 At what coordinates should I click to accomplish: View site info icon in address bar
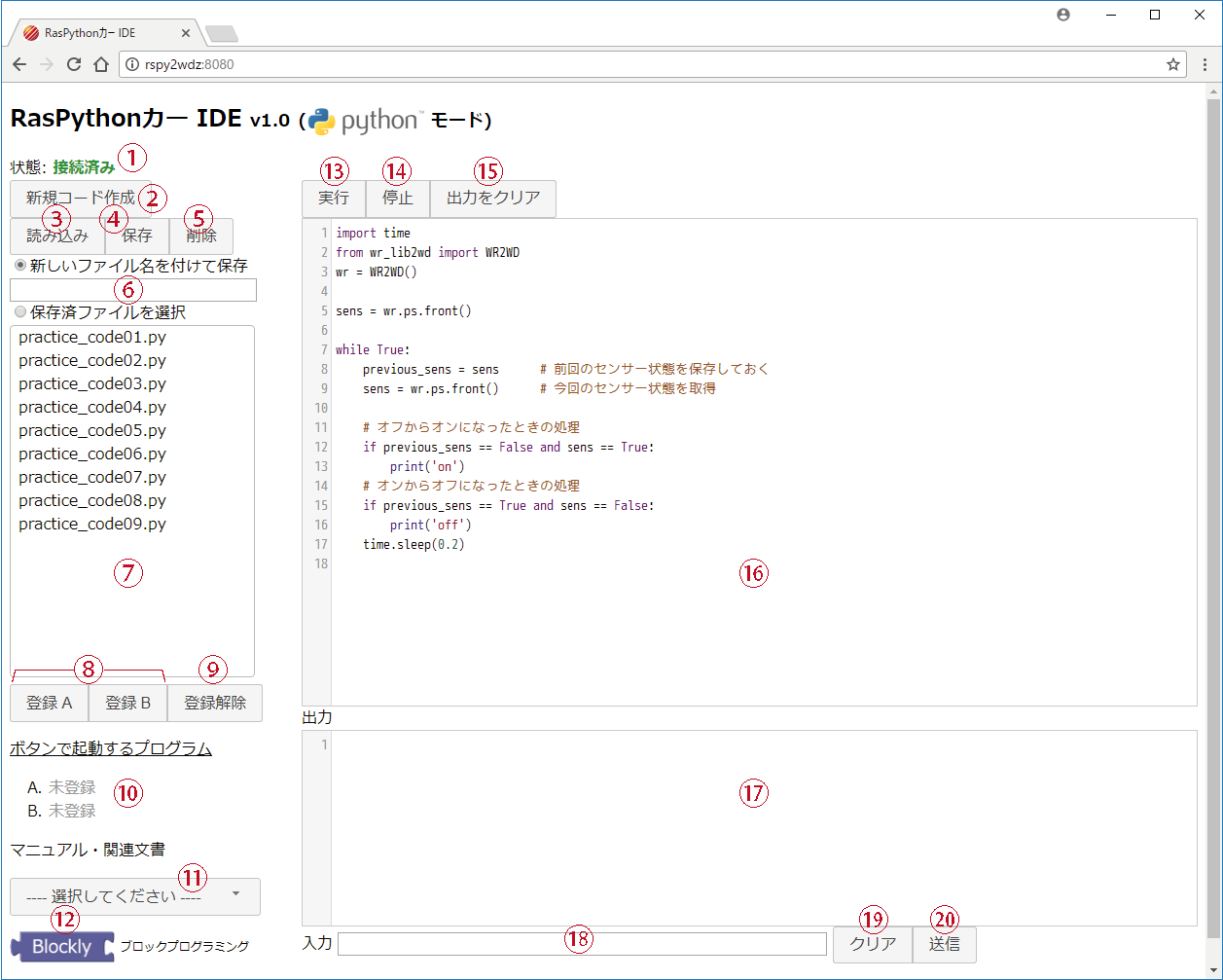click(133, 64)
